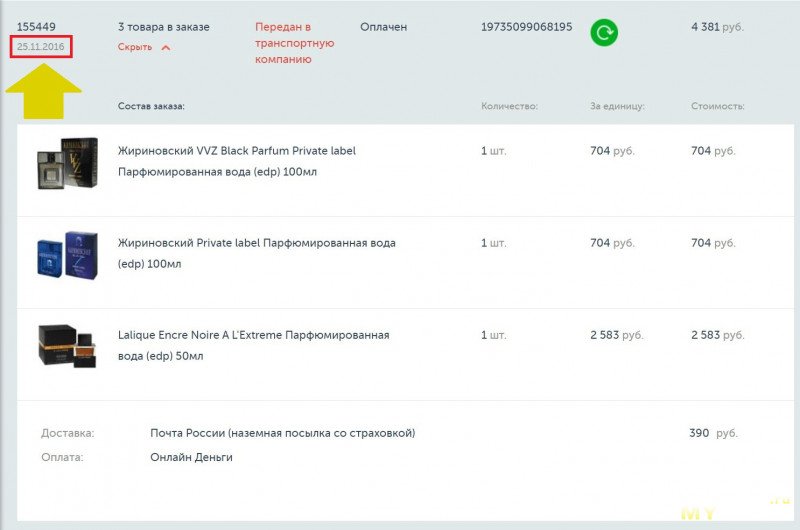The height and width of the screenshot is (530, 800).
Task: Click tracking number 19735099068195
Action: coord(526,27)
